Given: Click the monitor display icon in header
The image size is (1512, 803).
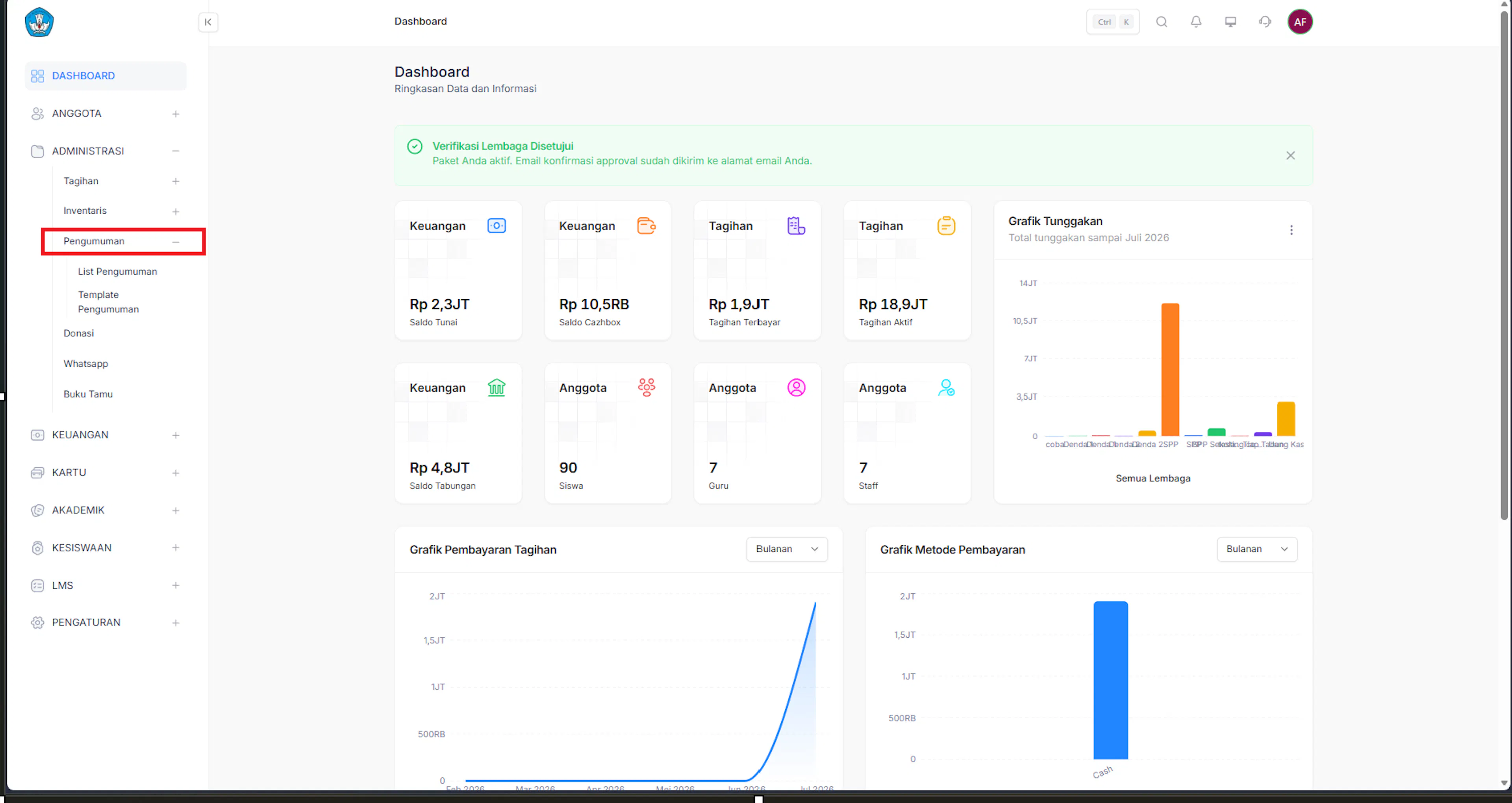Looking at the screenshot, I should click(1230, 22).
